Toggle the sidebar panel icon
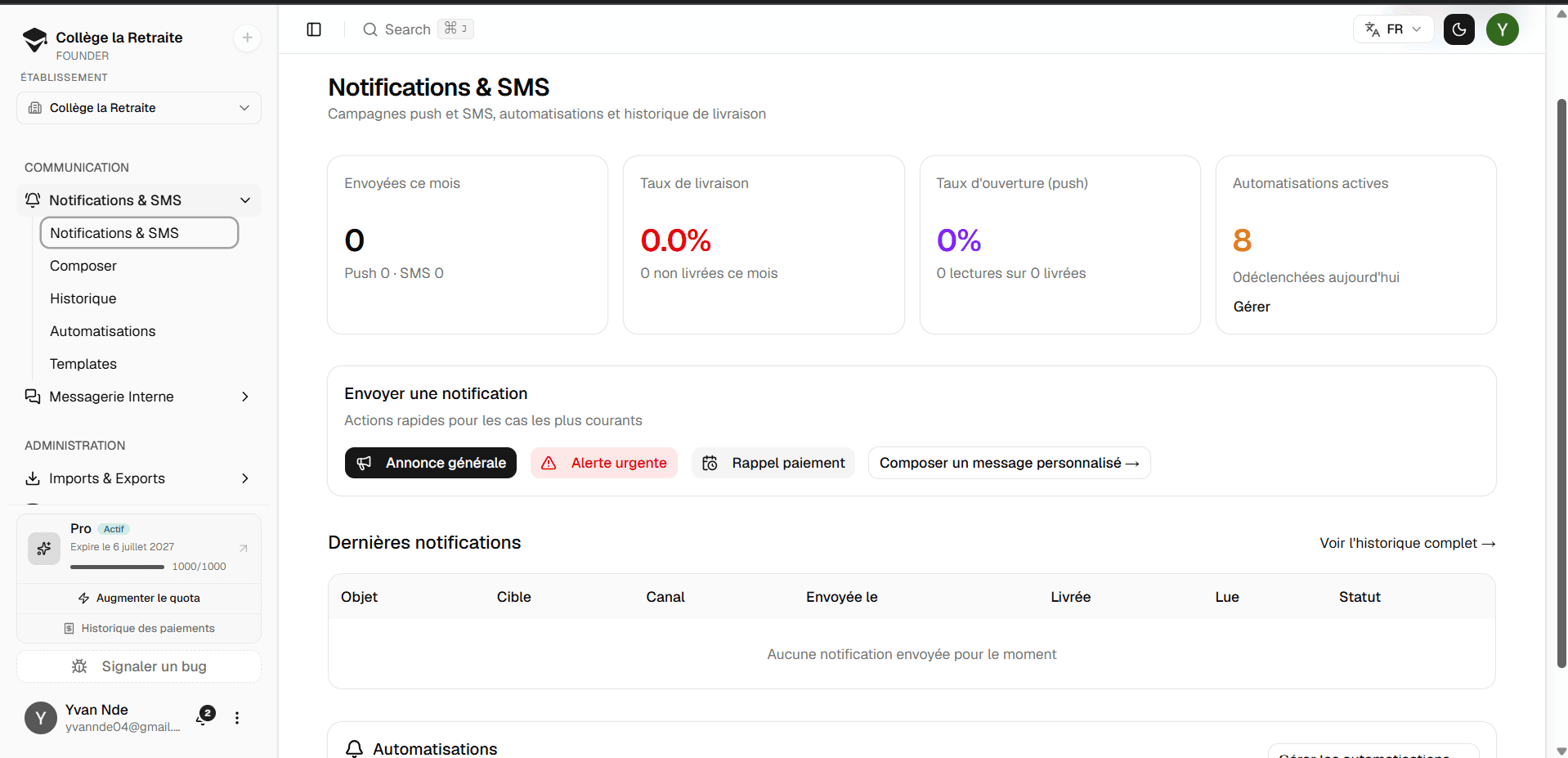Viewport: 1568px width, 758px height. 314,29
